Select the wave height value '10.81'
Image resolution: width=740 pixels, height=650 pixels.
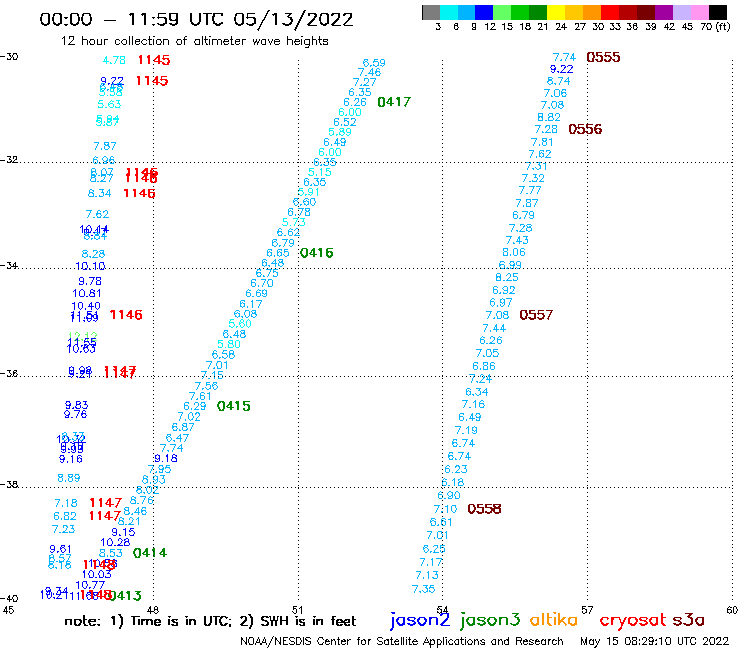87,293
